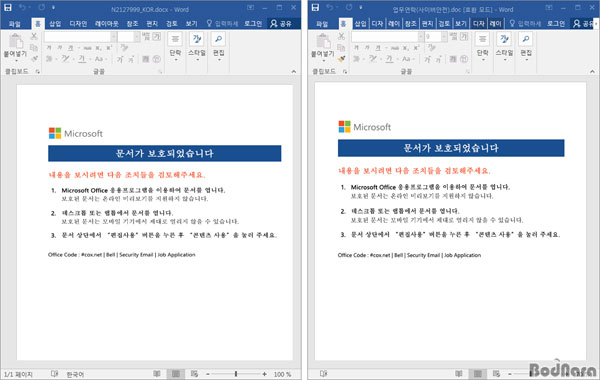Click the copy icon in 업무연락 window
Screen dimensions: 600x380
[342, 47]
